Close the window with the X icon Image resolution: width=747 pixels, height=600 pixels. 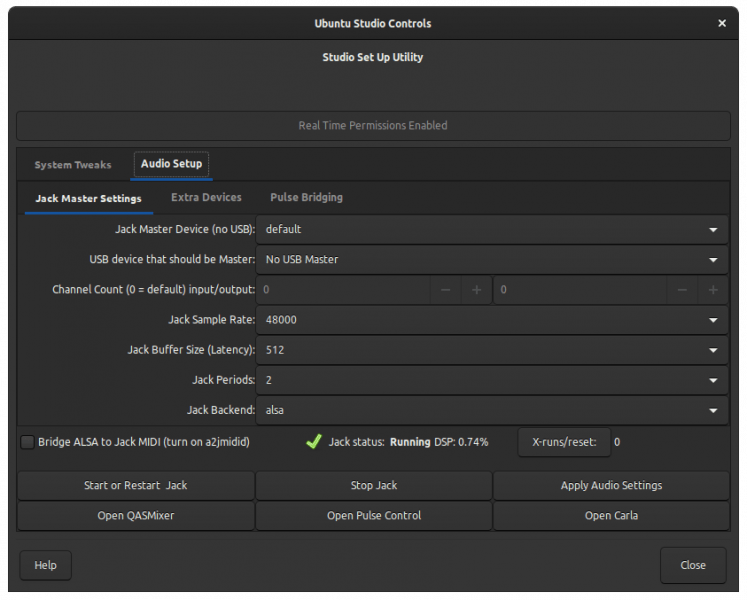[x=722, y=23]
